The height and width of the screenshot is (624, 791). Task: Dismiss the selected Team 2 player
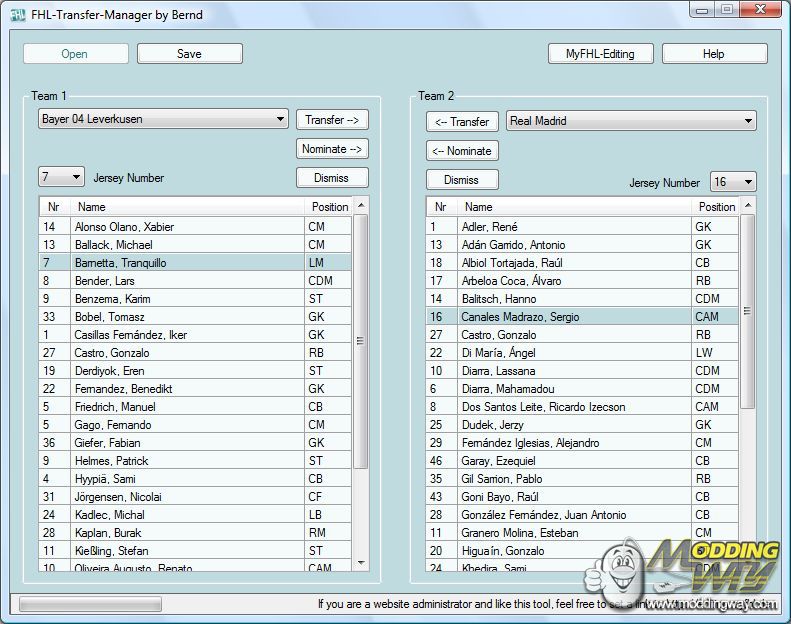coord(462,180)
